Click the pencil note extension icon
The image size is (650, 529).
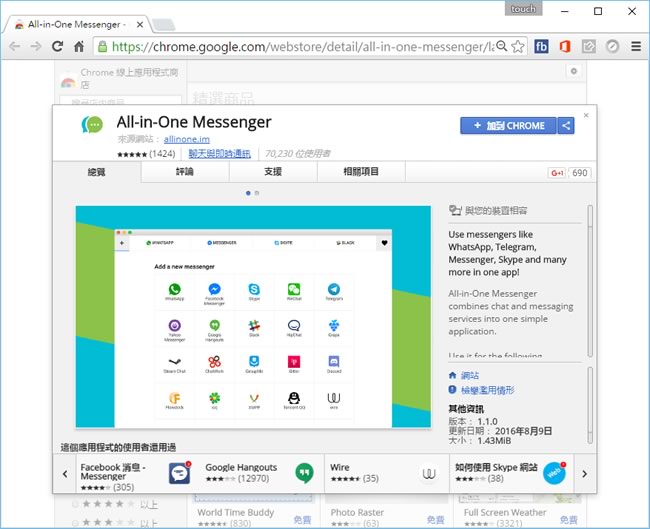pos(589,46)
